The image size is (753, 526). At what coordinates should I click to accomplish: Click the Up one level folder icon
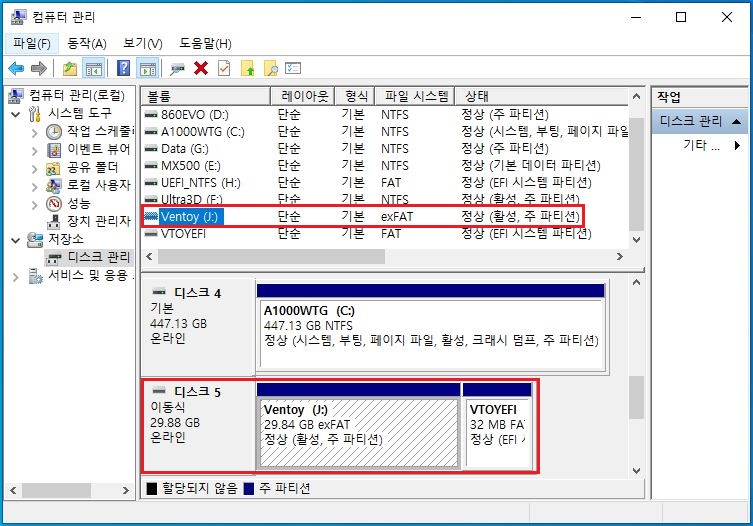click(70, 69)
